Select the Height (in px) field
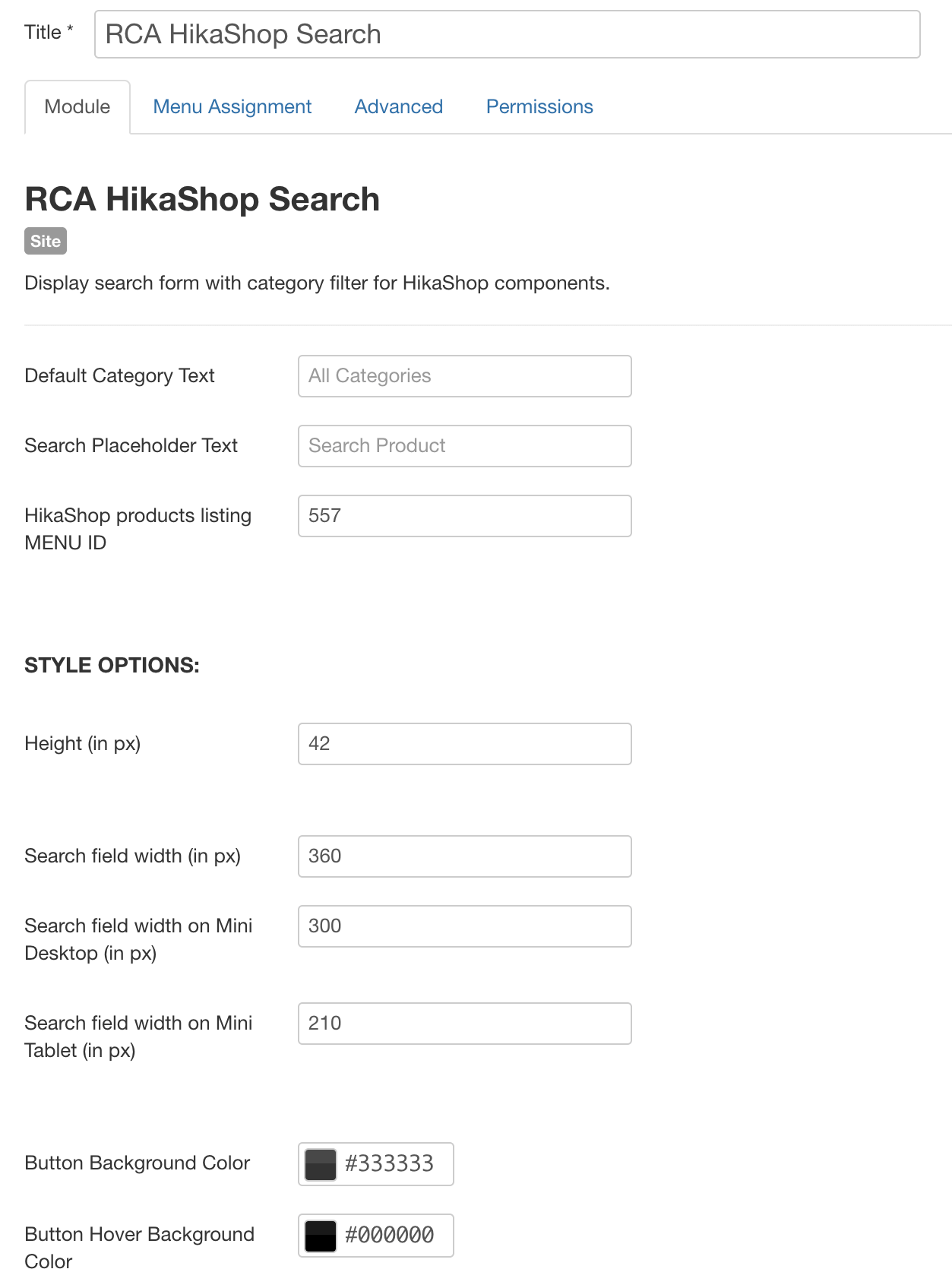The height and width of the screenshot is (1288, 952). click(465, 744)
